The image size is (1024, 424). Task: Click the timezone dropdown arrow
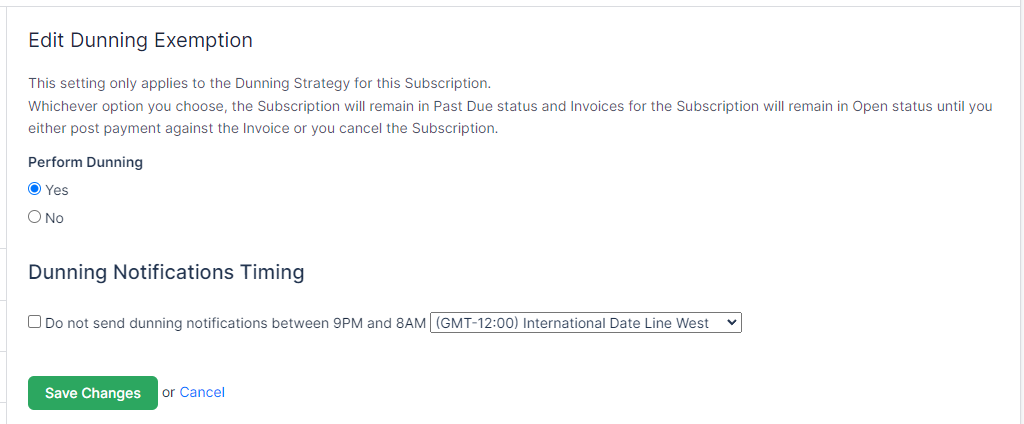click(732, 323)
